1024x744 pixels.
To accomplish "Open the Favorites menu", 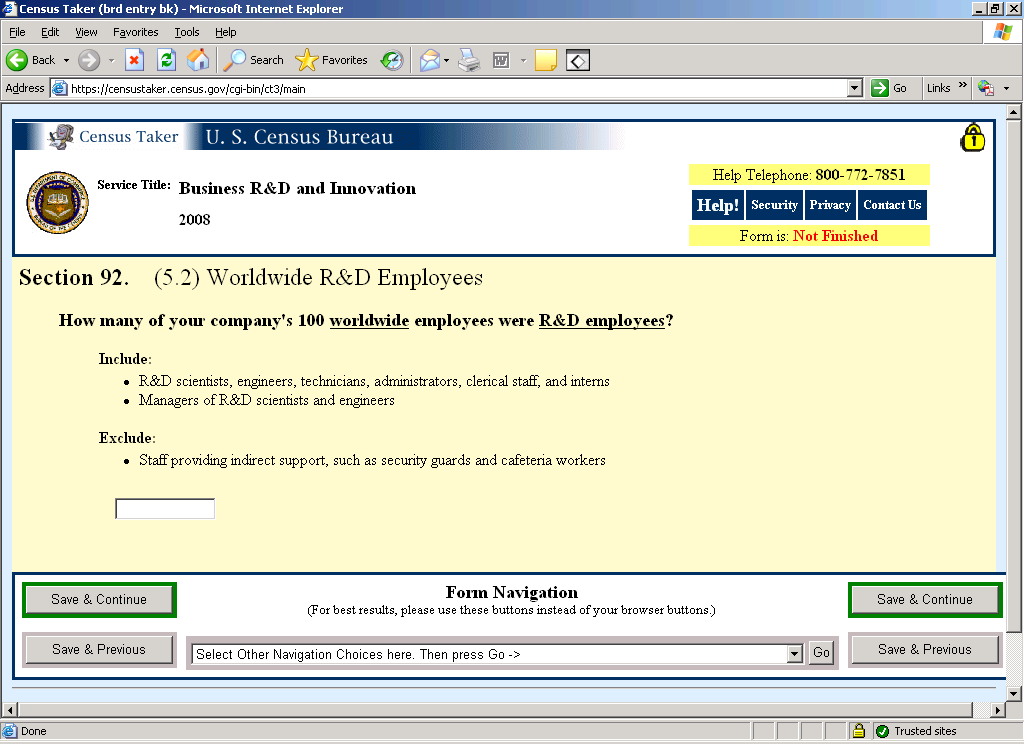I will 136,32.
